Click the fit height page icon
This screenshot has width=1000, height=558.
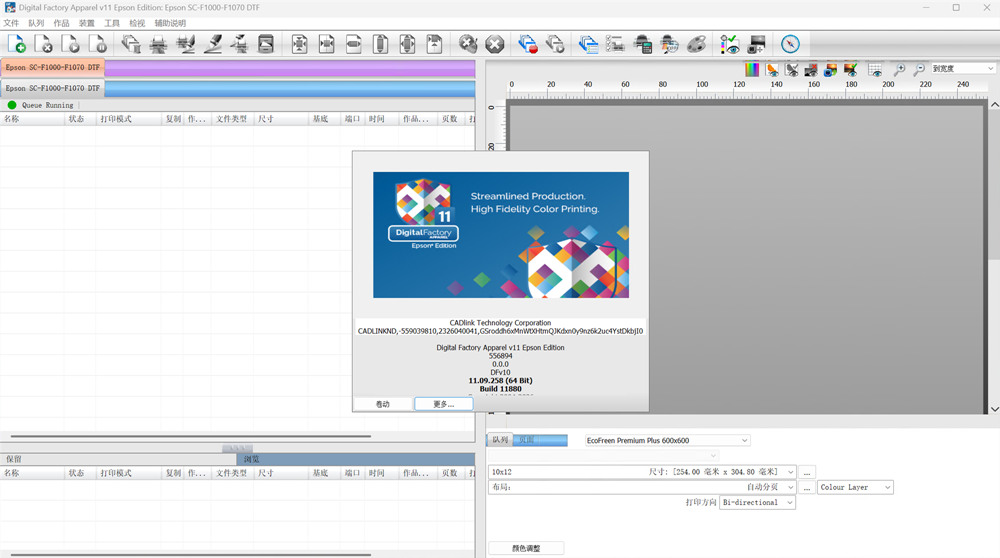[x=381, y=44]
